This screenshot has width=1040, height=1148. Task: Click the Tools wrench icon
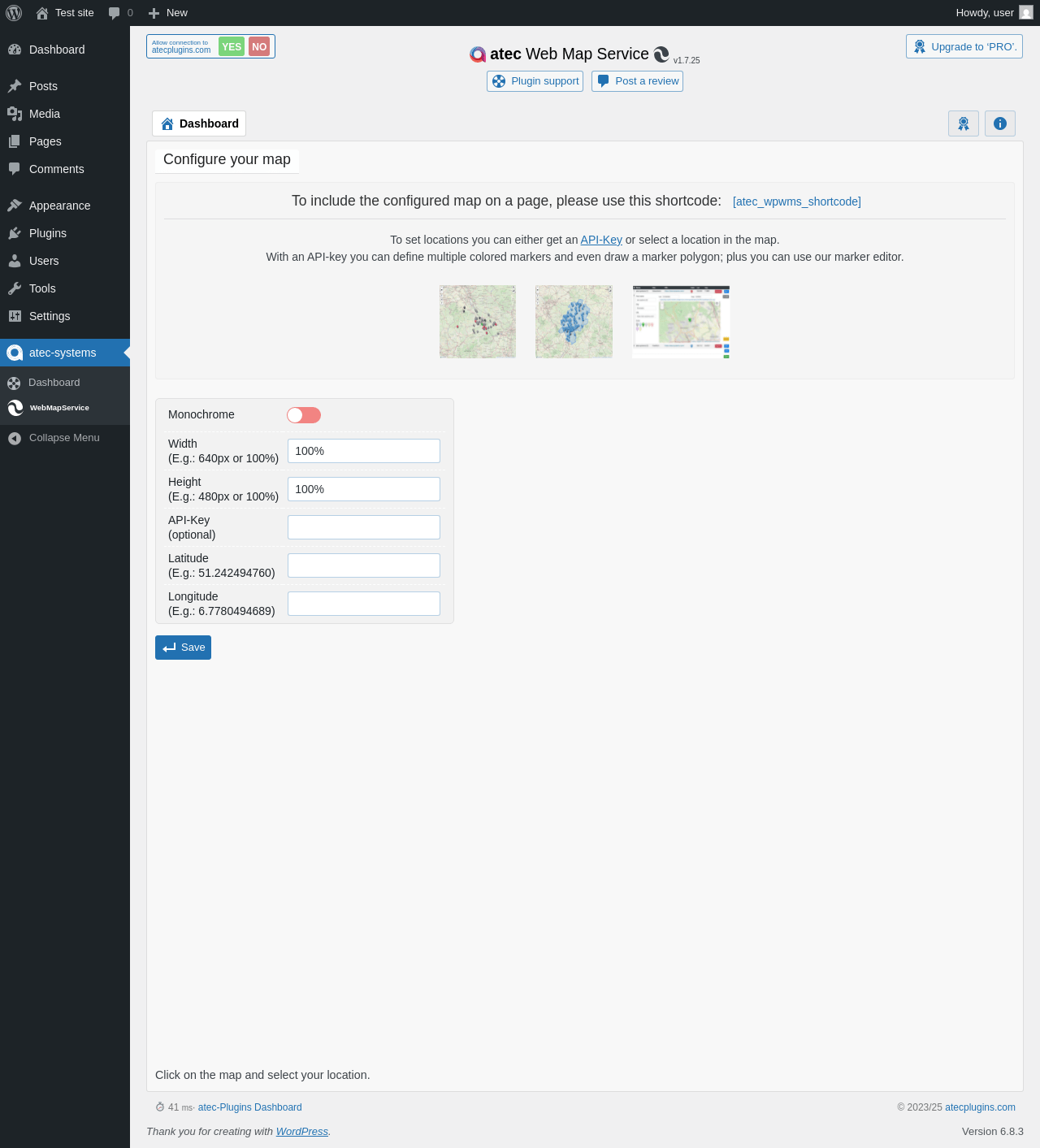pos(15,288)
